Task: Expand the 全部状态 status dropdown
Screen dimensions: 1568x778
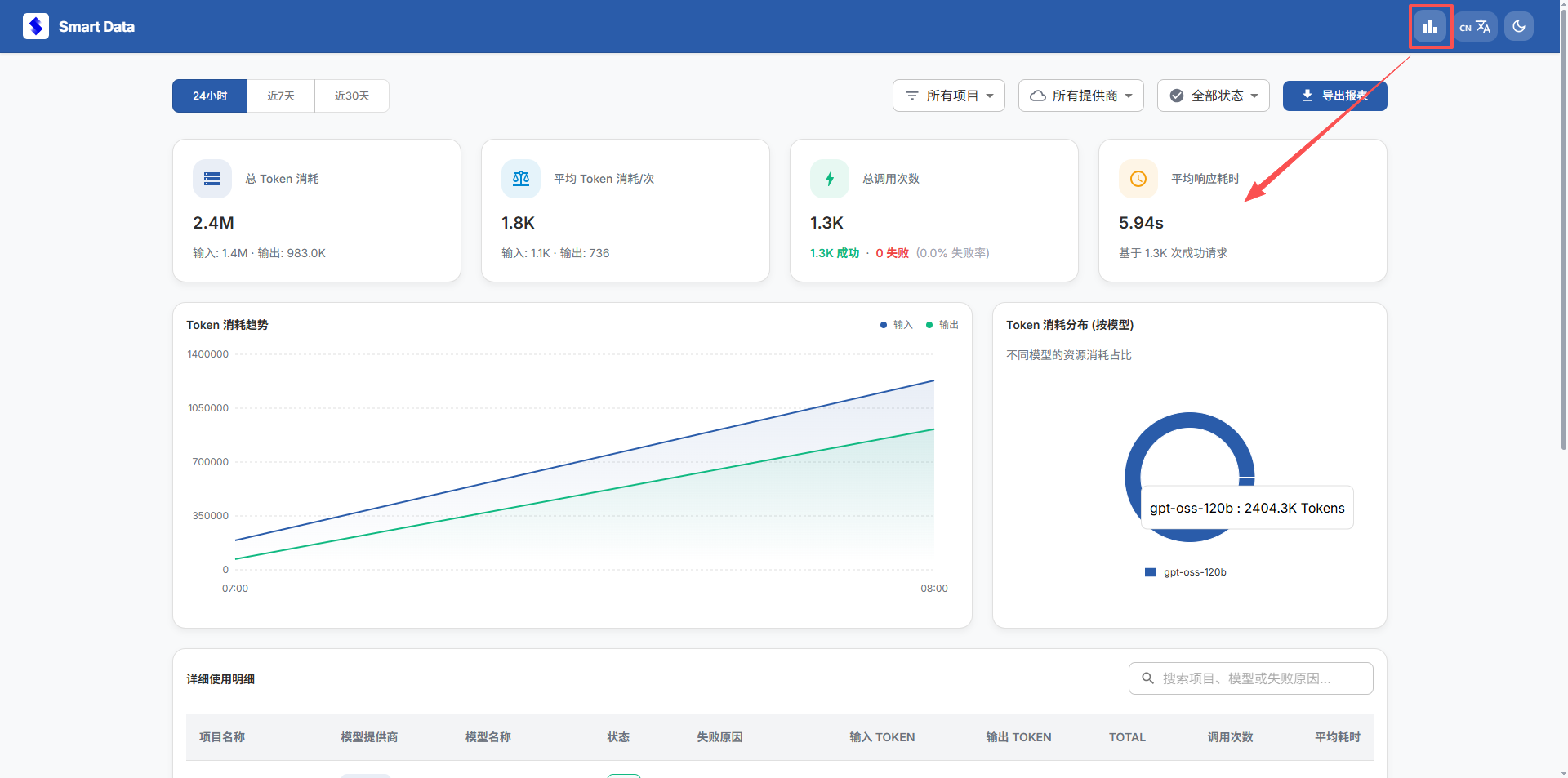Action: click(1214, 96)
